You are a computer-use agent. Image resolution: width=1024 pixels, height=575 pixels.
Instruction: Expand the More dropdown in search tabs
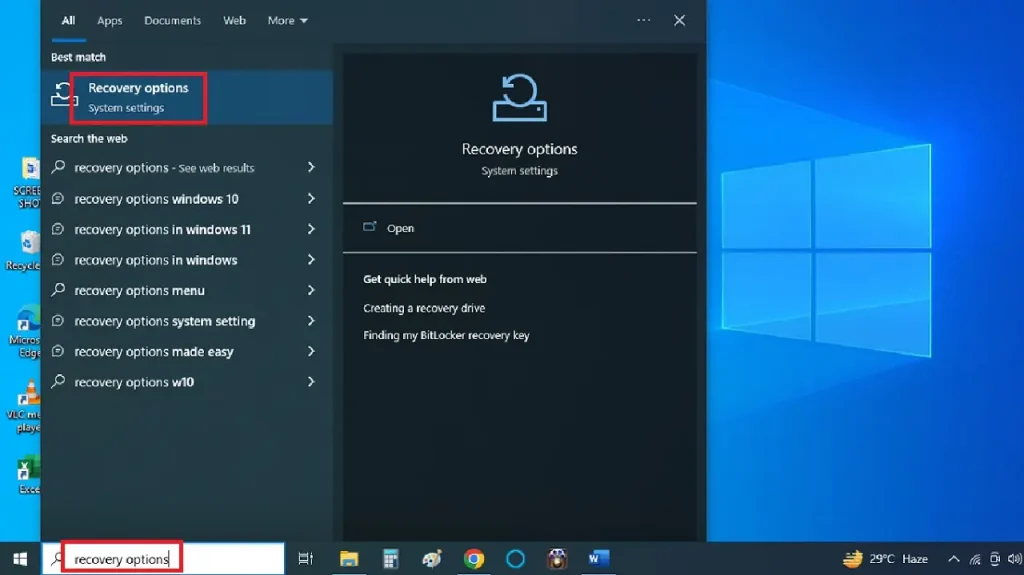(287, 20)
